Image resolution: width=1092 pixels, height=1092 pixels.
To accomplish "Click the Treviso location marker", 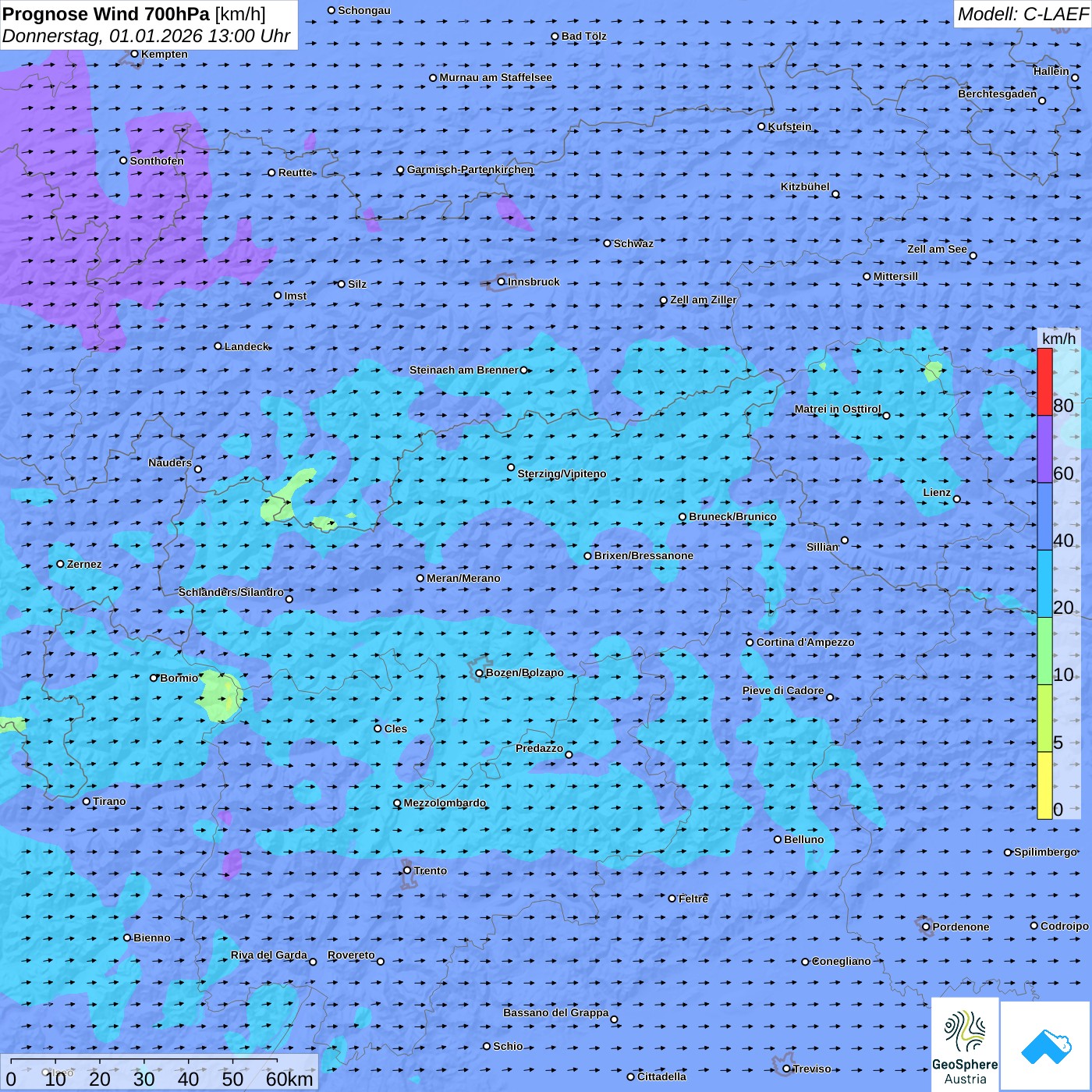I will 786,1069.
